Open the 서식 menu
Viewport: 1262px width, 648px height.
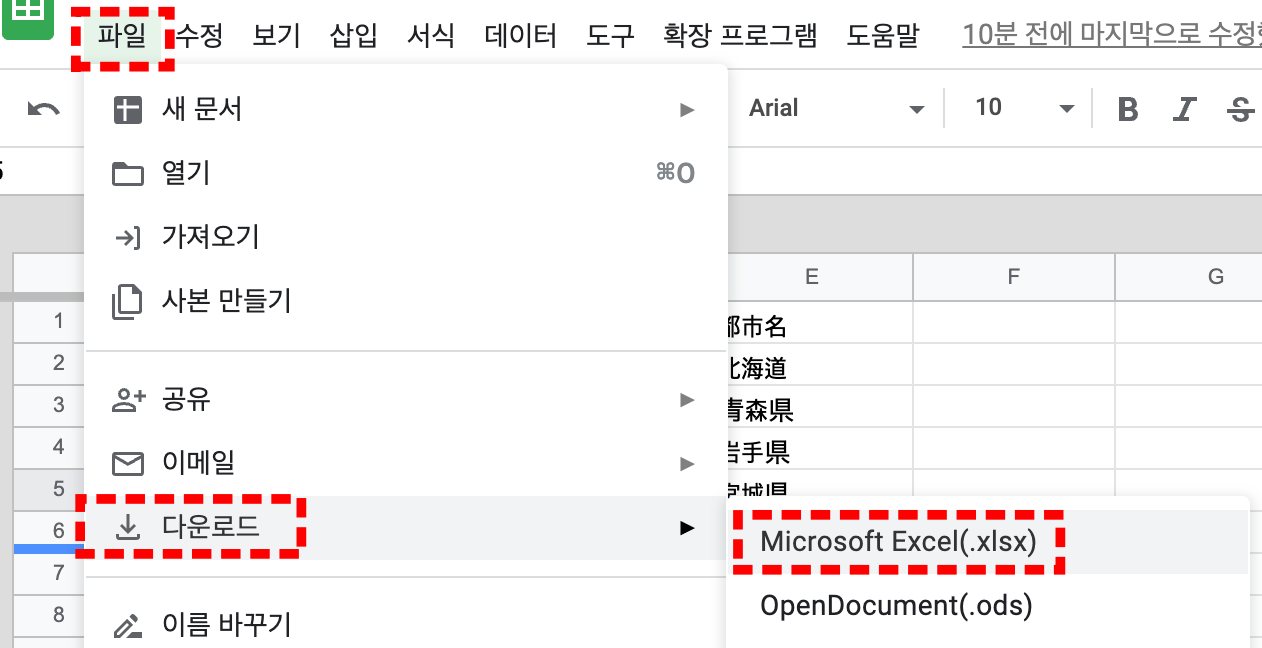click(x=431, y=37)
